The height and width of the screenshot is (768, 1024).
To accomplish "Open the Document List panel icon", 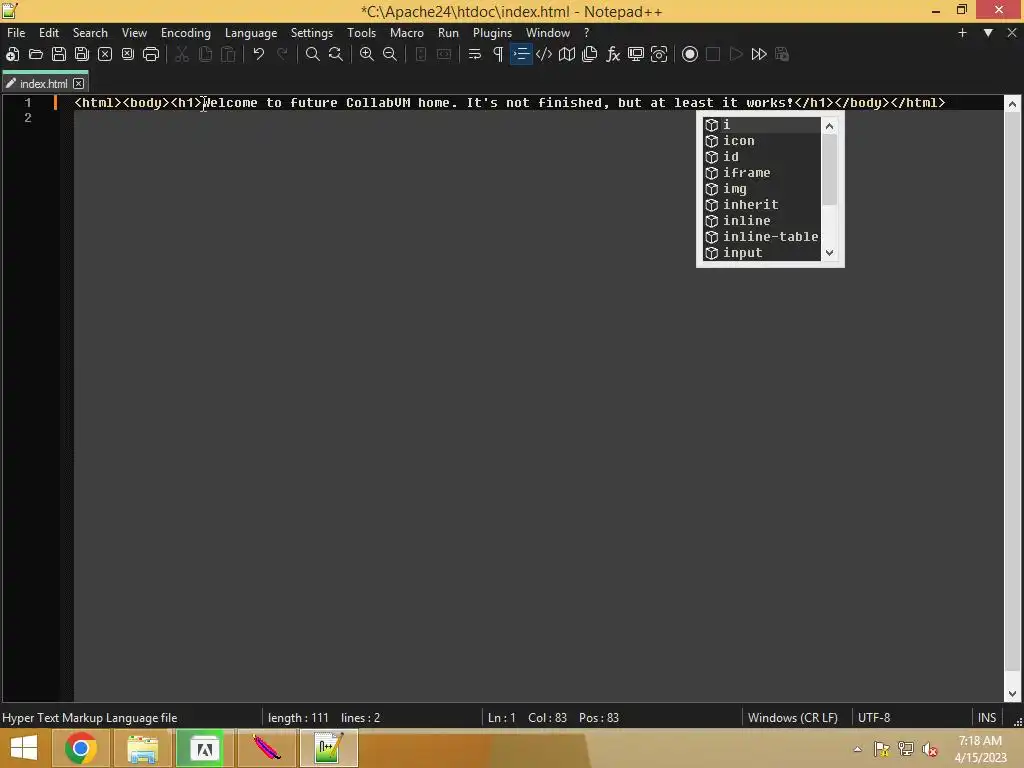I will 590,54.
